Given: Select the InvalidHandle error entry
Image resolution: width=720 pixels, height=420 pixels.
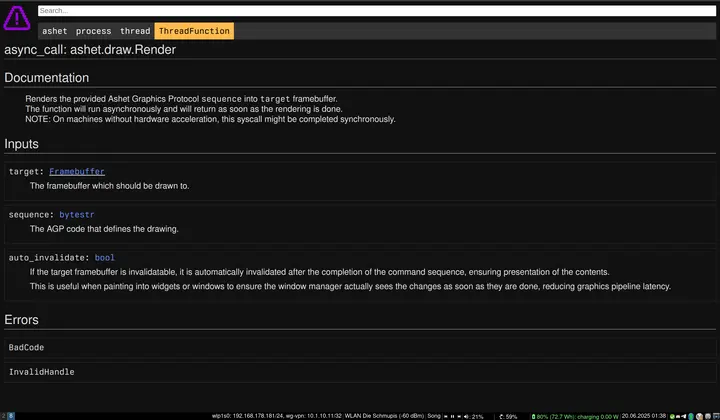Looking at the screenshot, I should click(x=41, y=372).
